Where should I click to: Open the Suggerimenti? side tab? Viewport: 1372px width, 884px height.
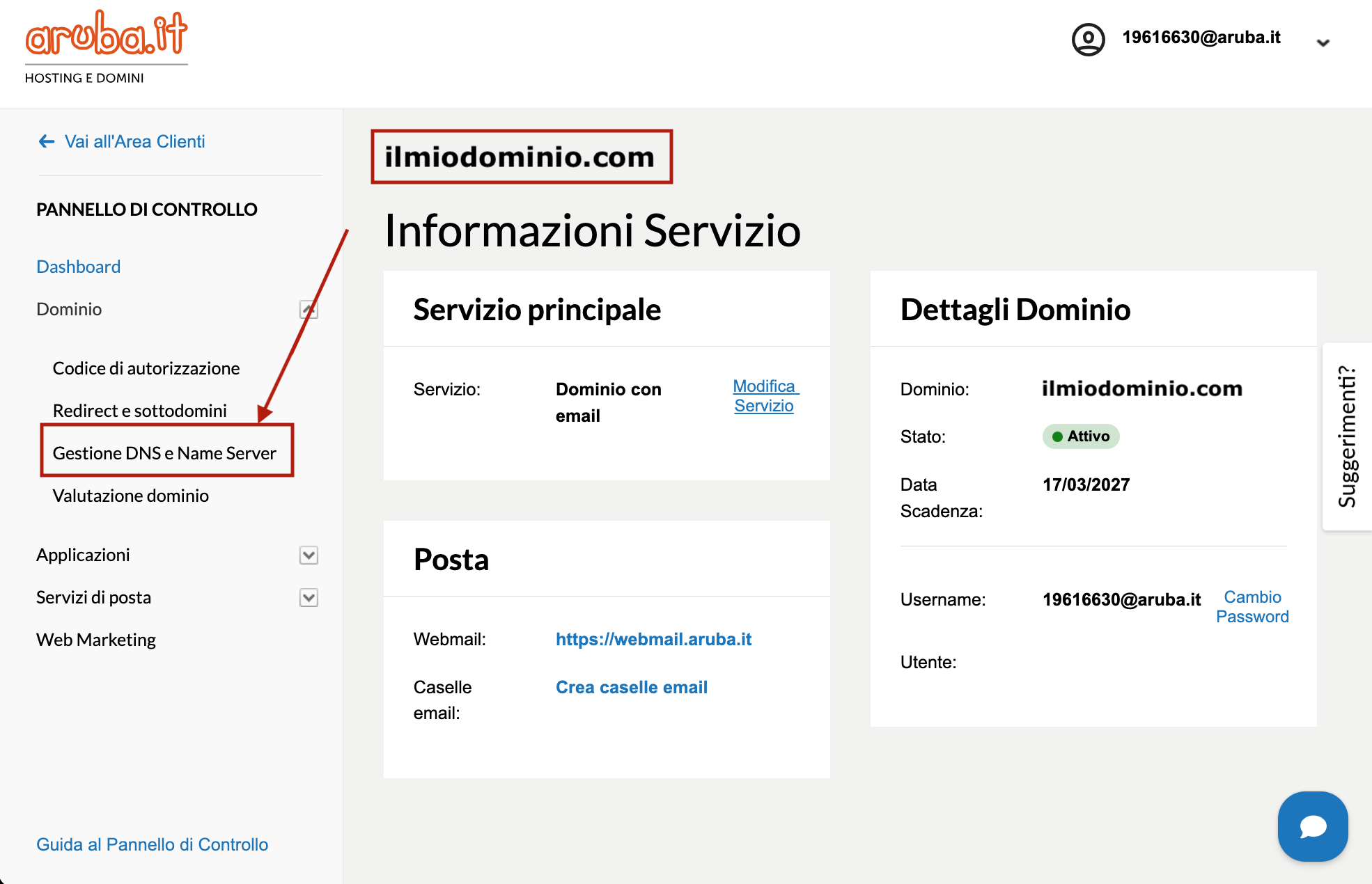pyautogui.click(x=1348, y=436)
